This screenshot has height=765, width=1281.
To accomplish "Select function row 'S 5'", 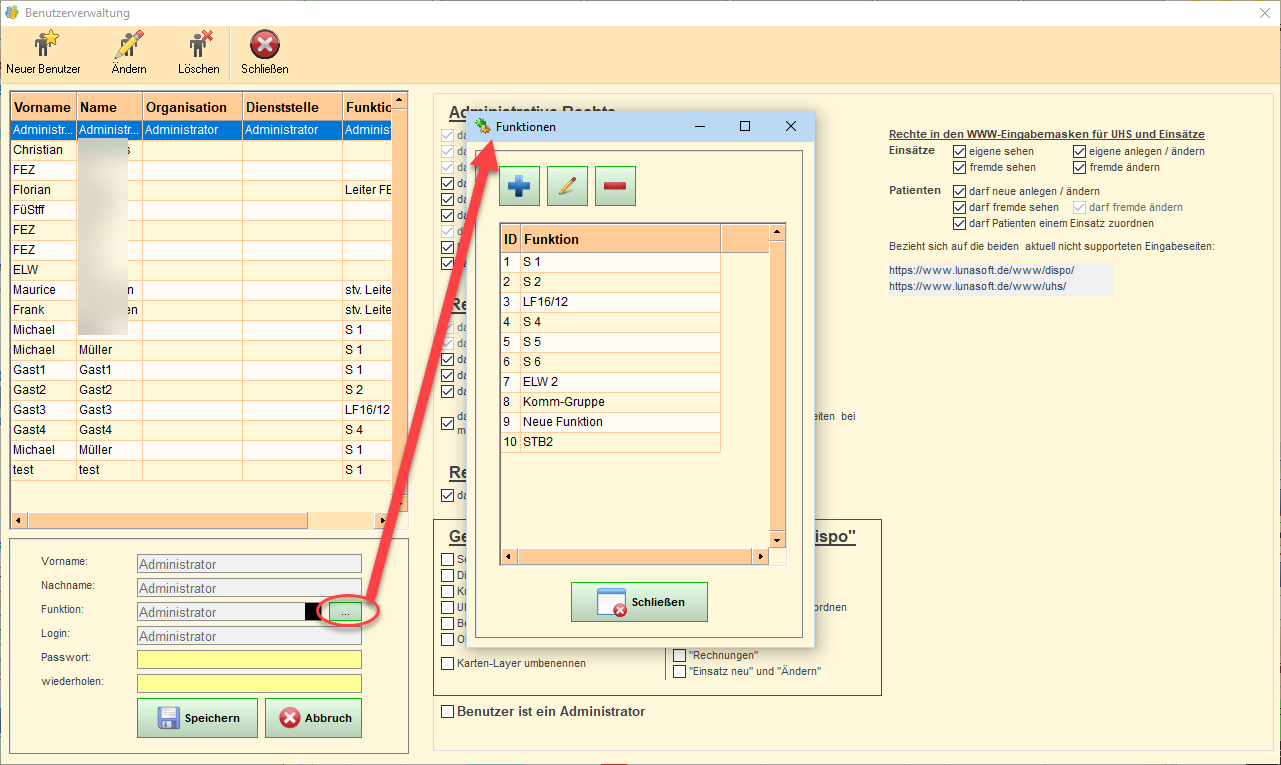I will pyautogui.click(x=610, y=342).
